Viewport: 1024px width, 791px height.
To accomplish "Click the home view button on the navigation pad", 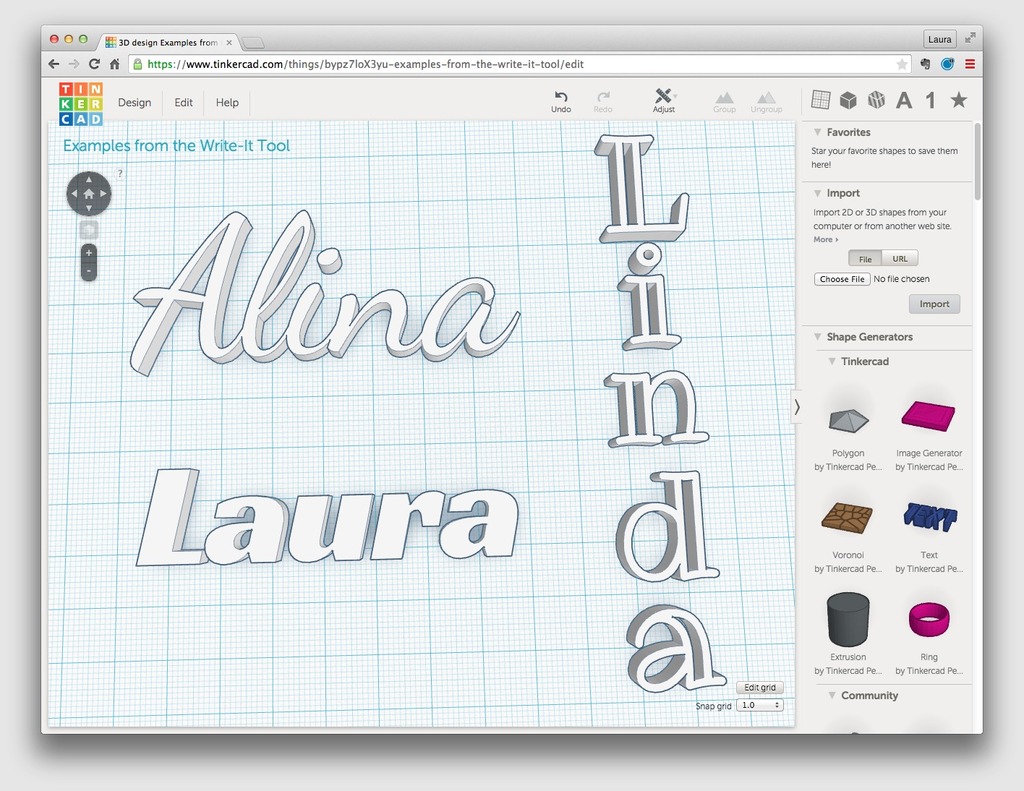I will 89,193.
